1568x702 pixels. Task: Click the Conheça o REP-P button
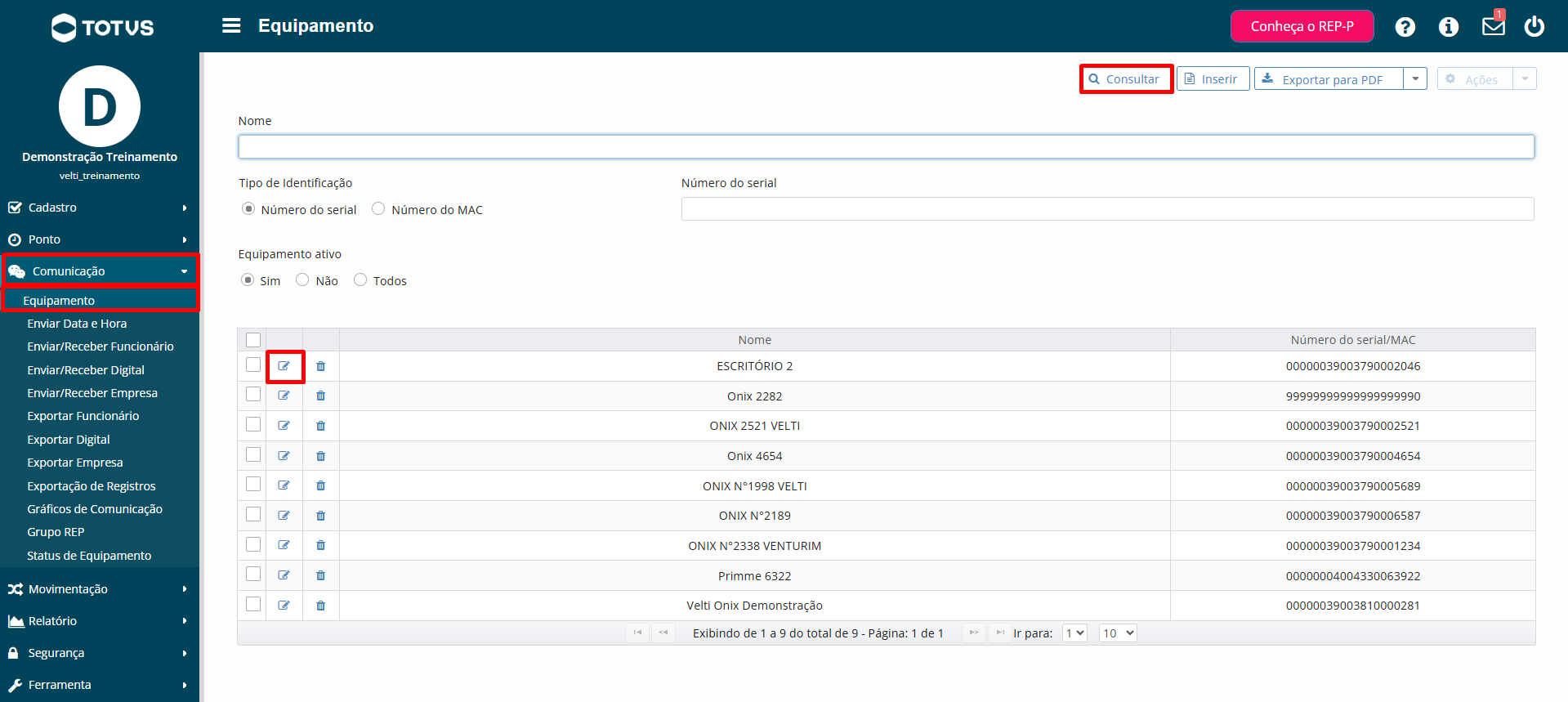tap(1302, 26)
